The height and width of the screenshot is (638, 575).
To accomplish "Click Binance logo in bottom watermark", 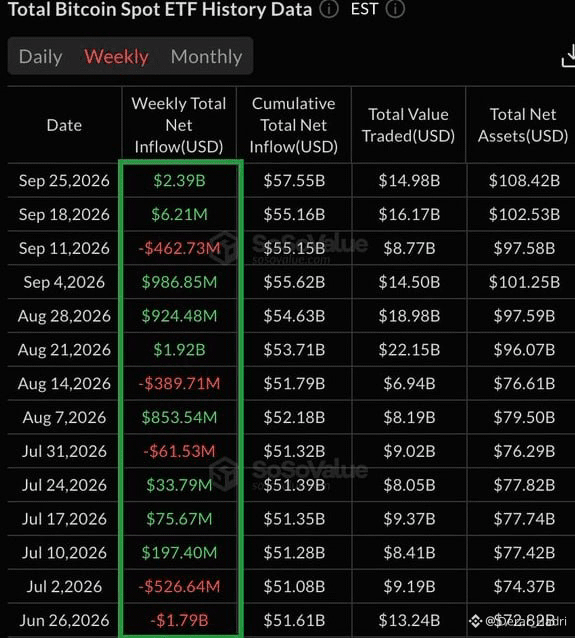I will tap(475, 621).
